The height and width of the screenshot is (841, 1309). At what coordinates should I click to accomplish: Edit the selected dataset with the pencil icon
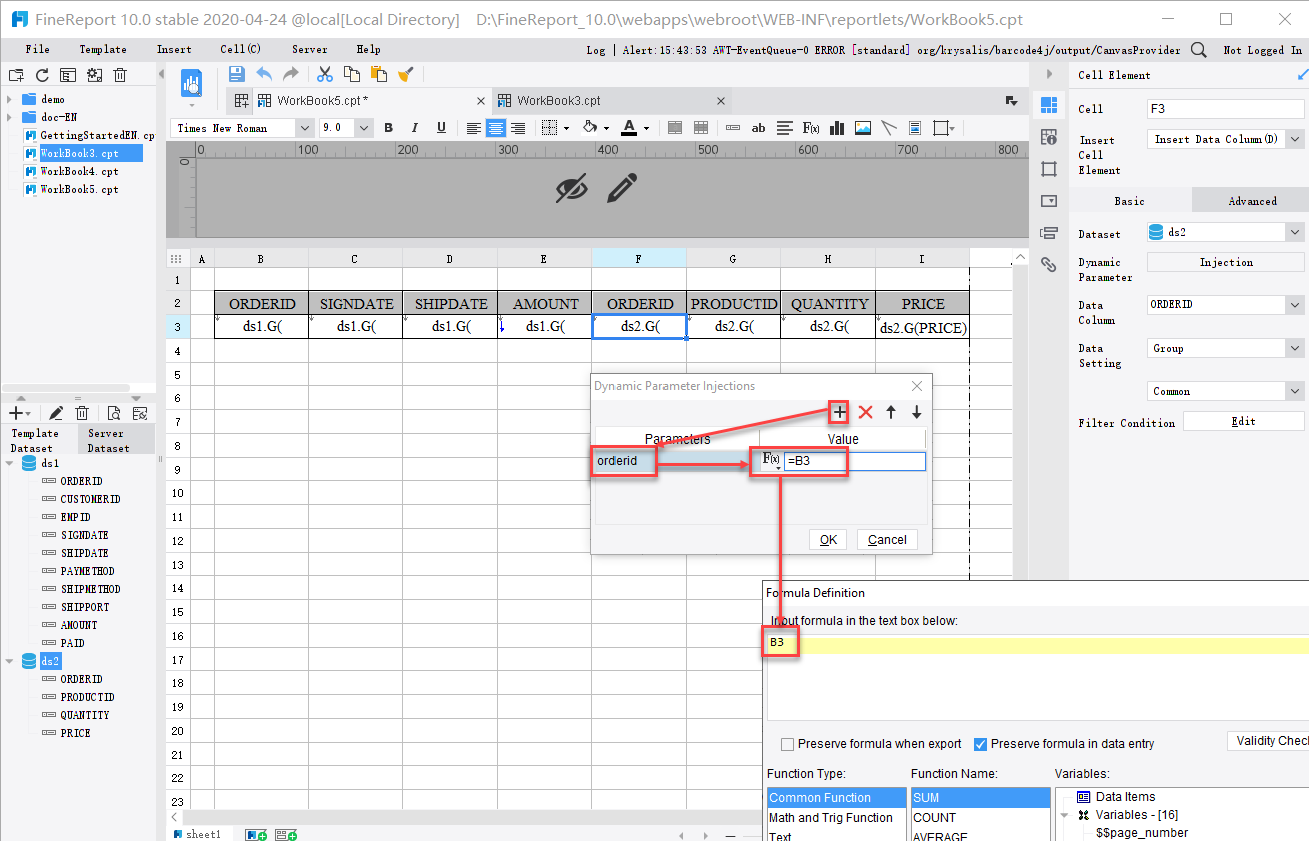(x=56, y=413)
